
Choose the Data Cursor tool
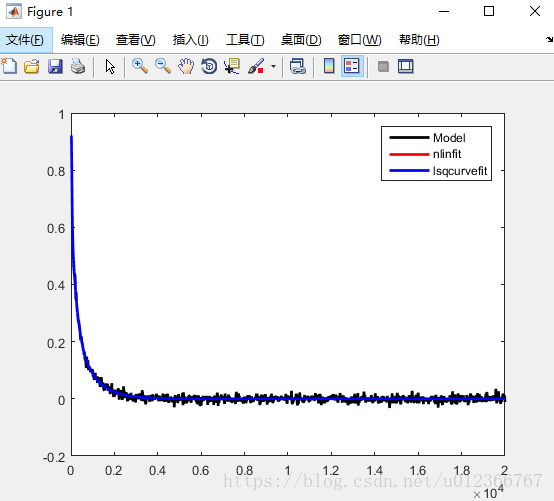pos(232,66)
